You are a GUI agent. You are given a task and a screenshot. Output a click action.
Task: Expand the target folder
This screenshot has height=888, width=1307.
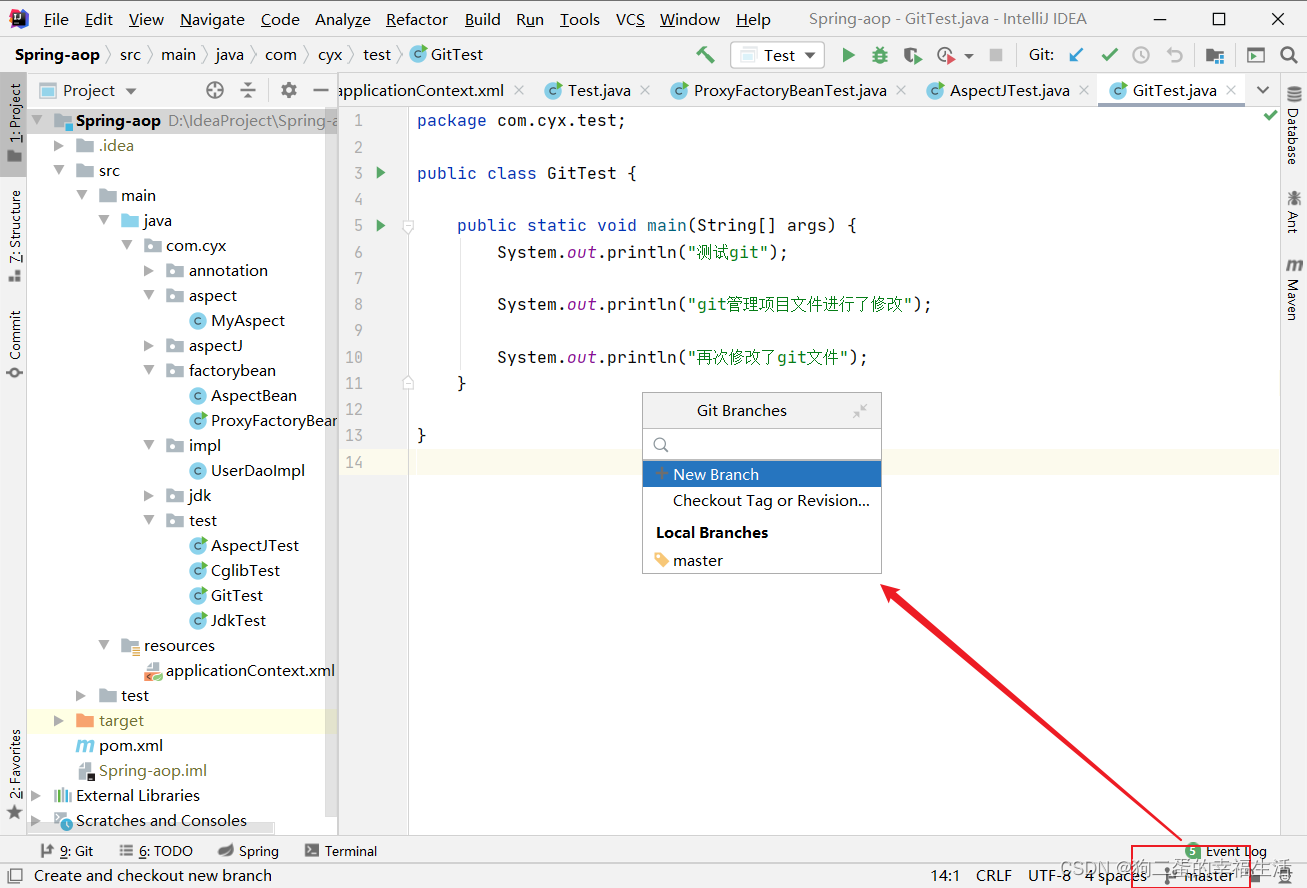tap(59, 720)
